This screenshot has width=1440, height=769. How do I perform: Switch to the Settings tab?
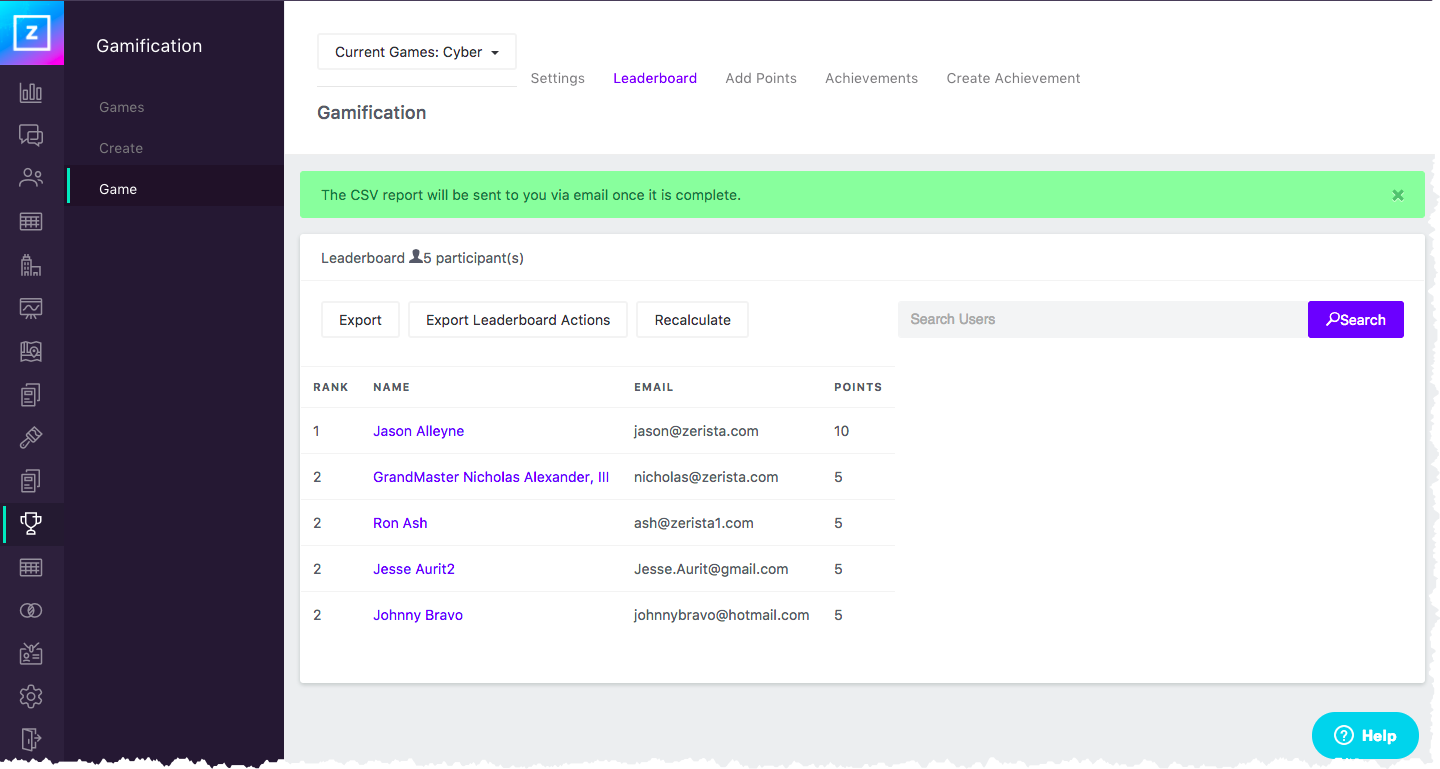tap(557, 78)
